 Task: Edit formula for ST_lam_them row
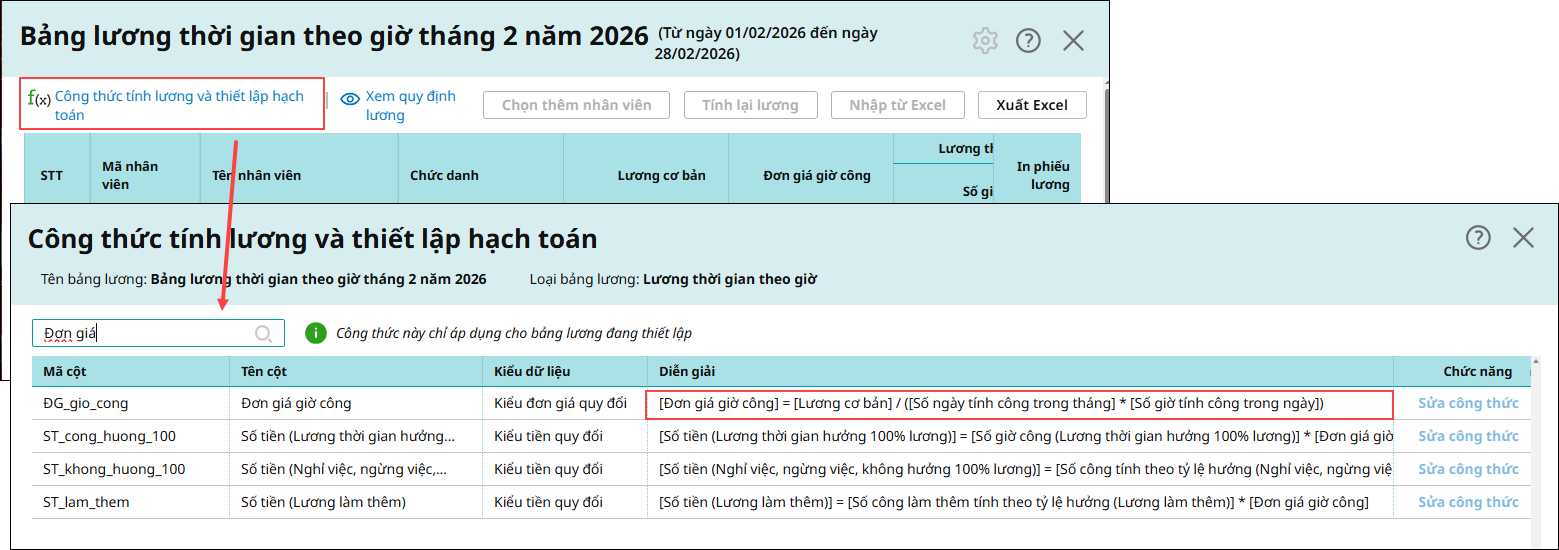1467,503
